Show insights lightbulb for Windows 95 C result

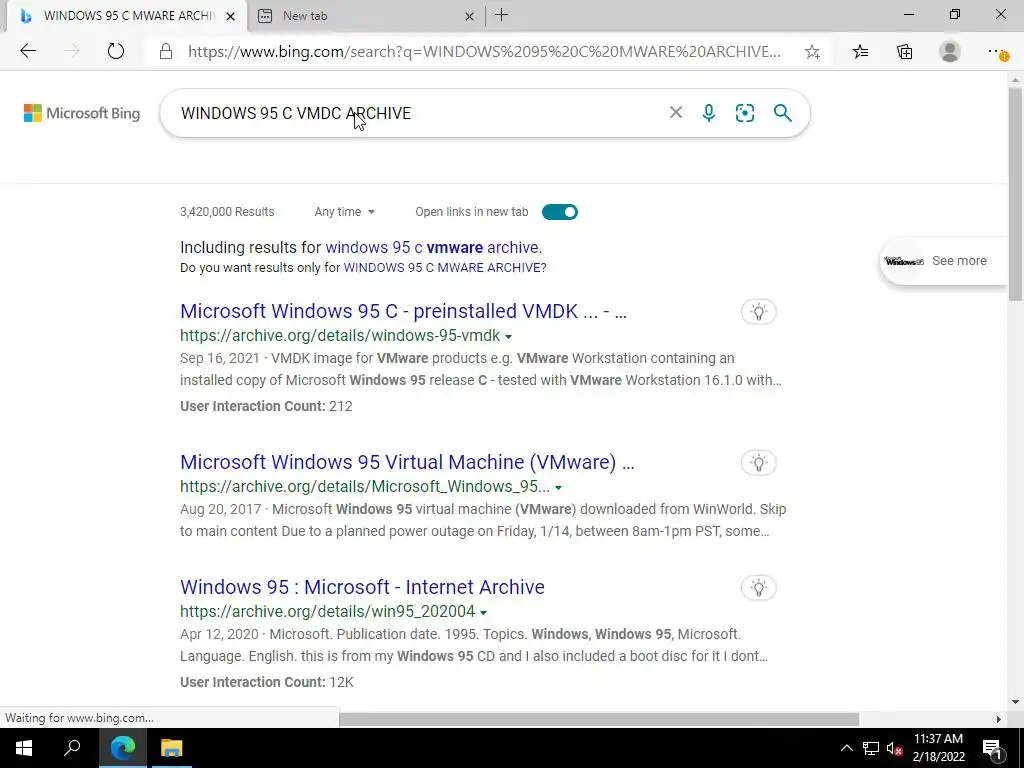point(758,312)
